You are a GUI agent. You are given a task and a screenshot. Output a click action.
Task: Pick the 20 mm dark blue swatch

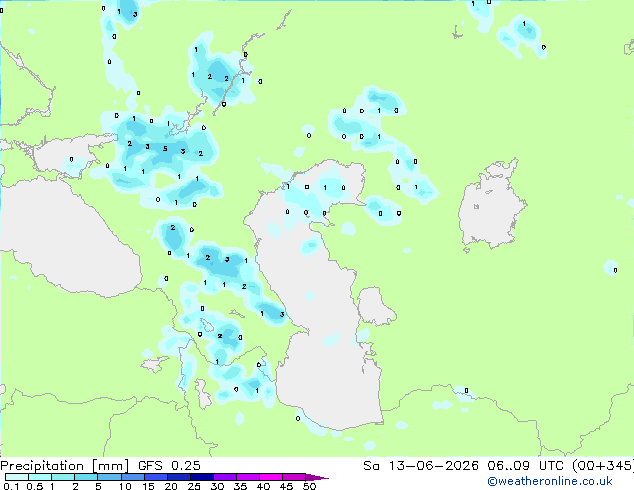pos(178,477)
